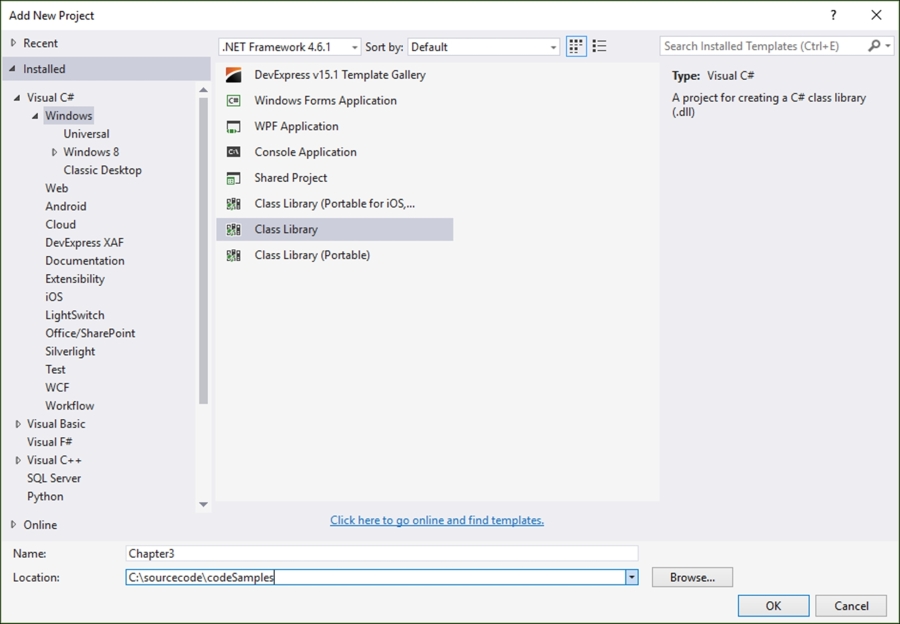Select the Classic Desktop tree item
The image size is (900, 624).
pos(102,170)
